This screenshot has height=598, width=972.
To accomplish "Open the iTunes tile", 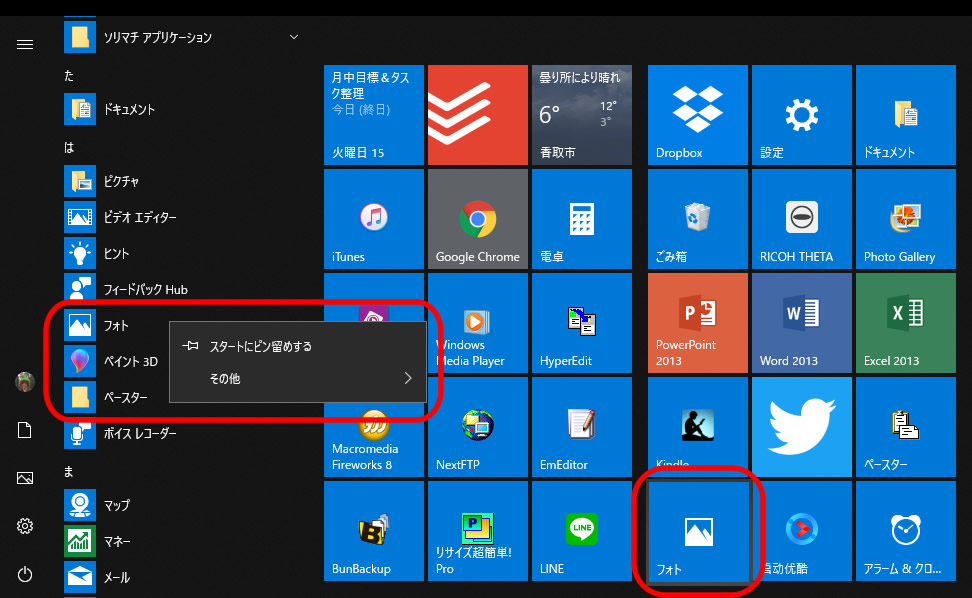I will (373, 219).
